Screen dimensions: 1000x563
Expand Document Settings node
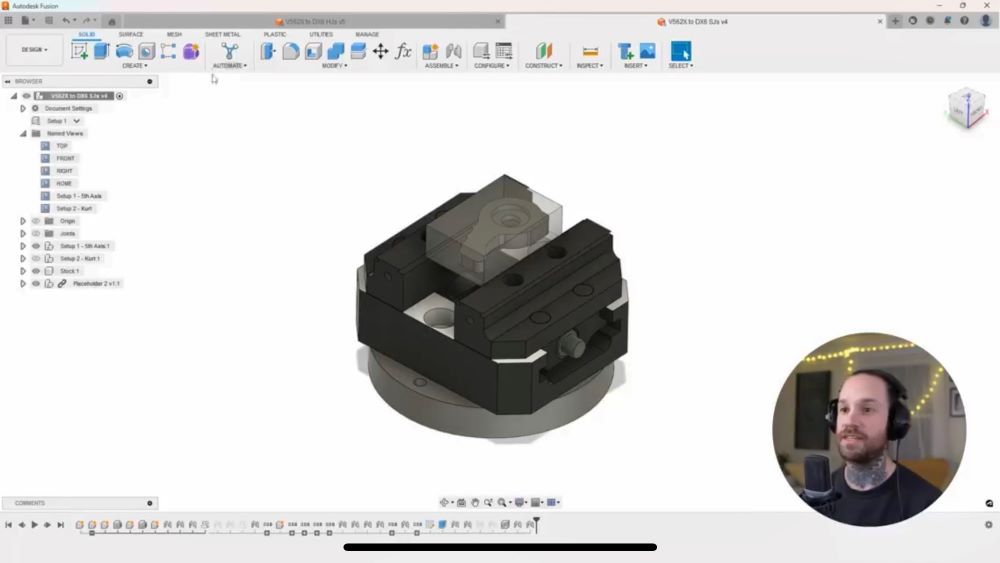pos(23,108)
